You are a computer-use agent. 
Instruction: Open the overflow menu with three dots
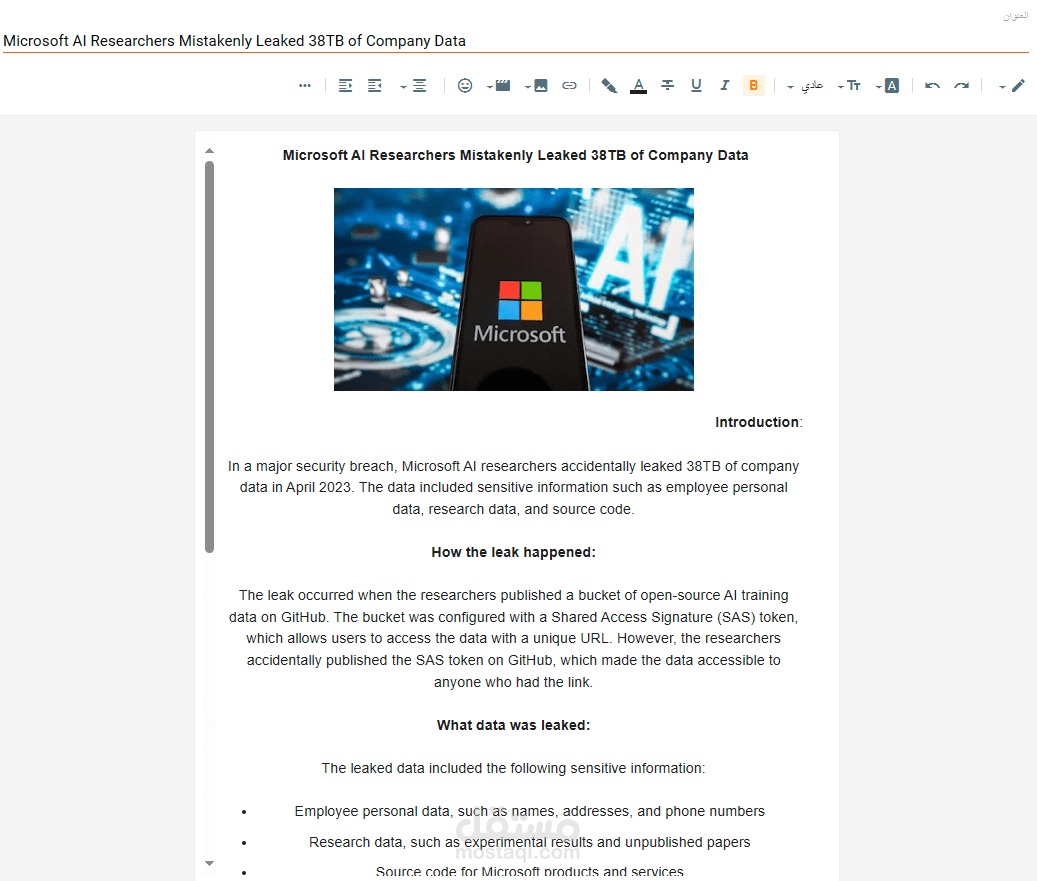(305, 85)
